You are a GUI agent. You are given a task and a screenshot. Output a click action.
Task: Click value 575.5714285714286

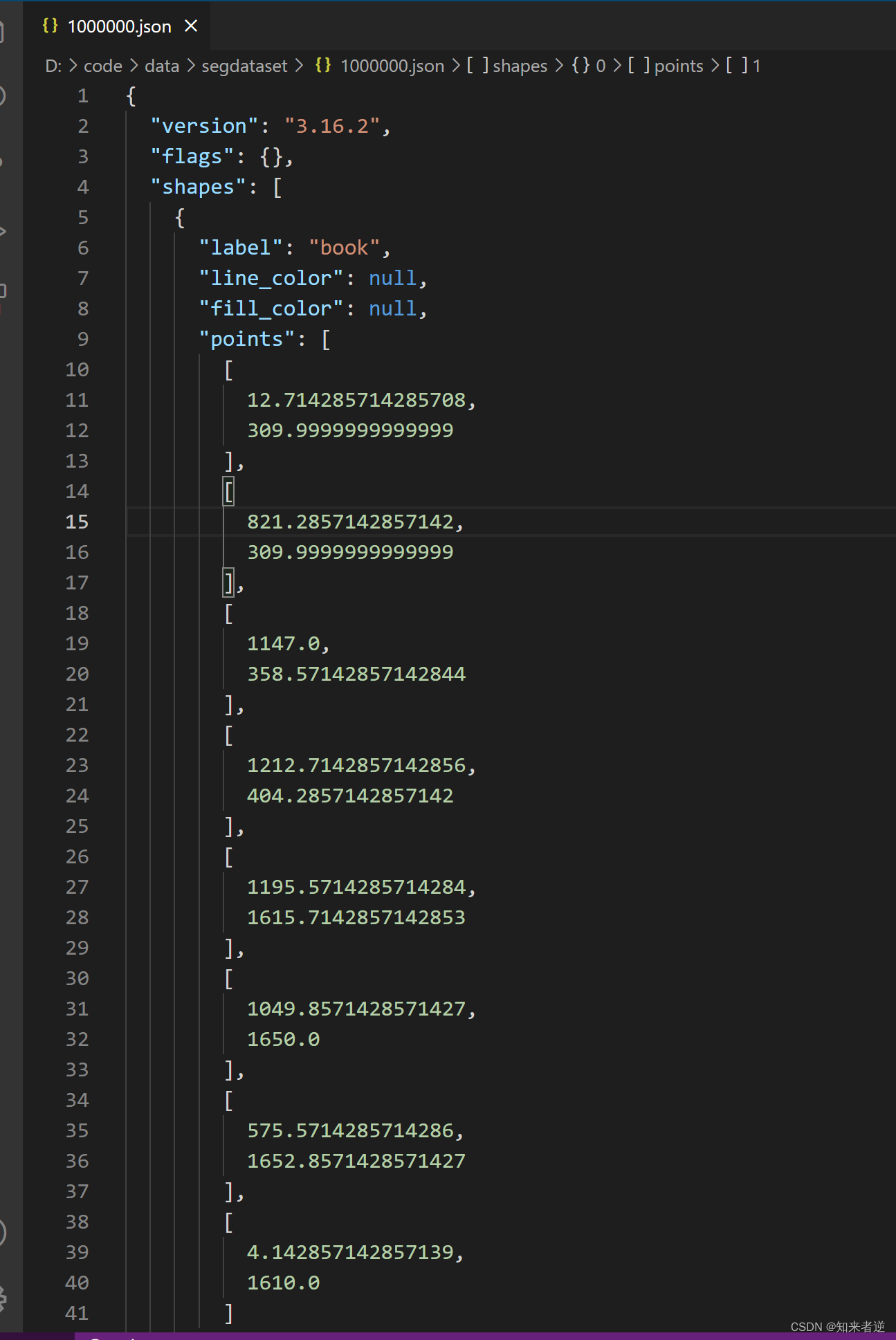350,1130
